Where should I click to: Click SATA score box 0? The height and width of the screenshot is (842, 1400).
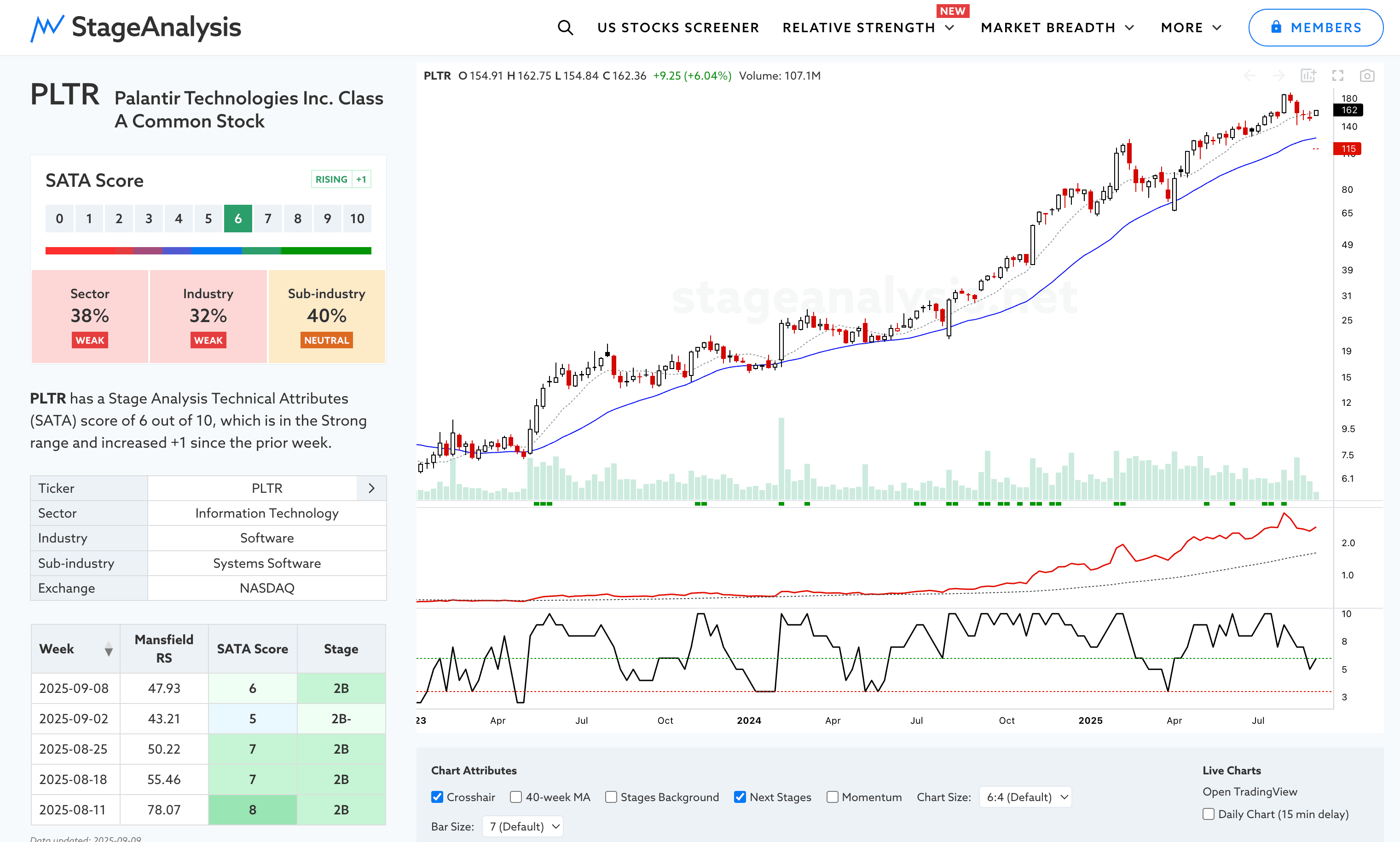[59, 219]
